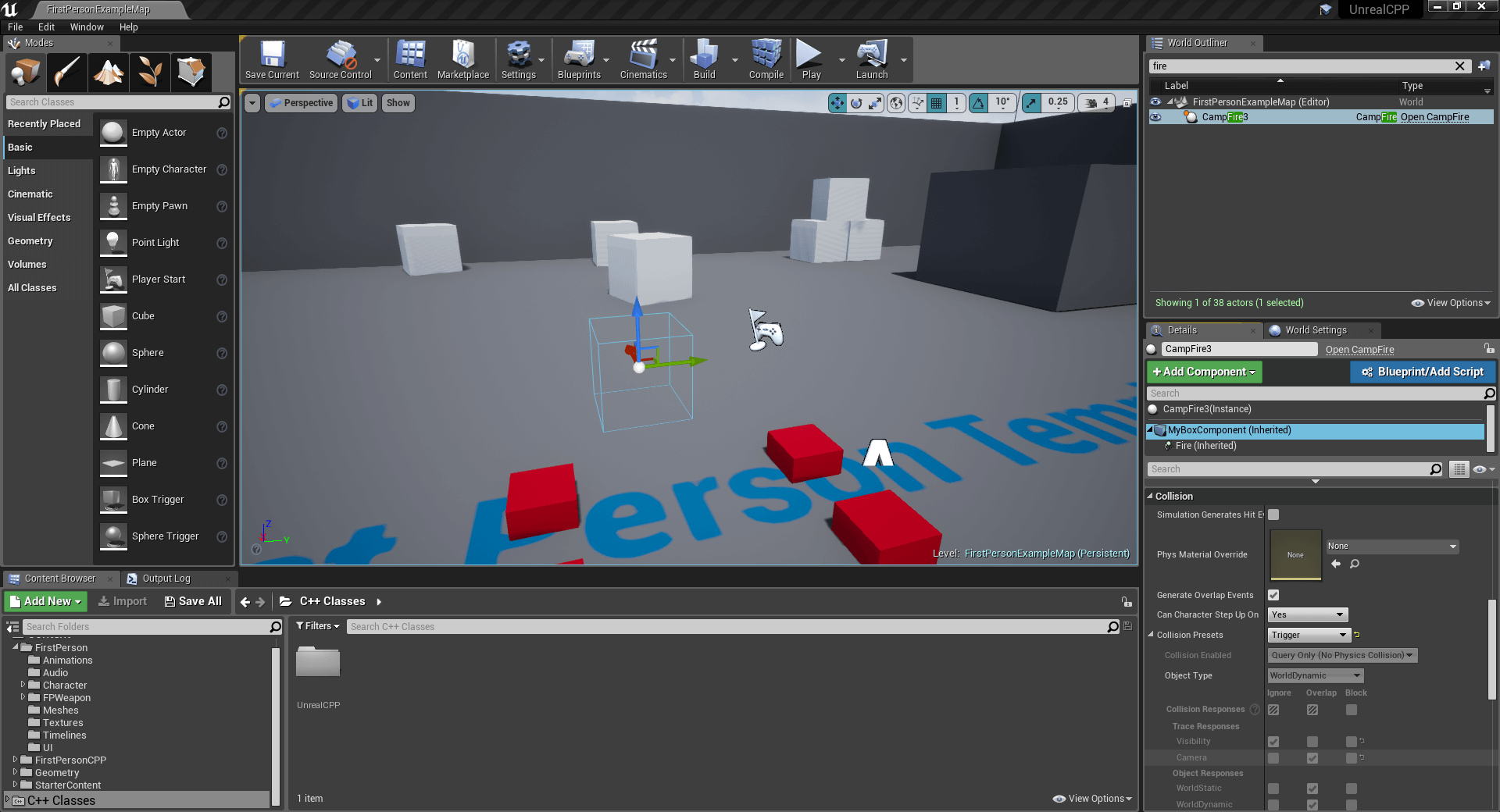Toggle the Visibility Ignore trace response checkbox
The height and width of the screenshot is (812, 1500).
click(x=1273, y=742)
